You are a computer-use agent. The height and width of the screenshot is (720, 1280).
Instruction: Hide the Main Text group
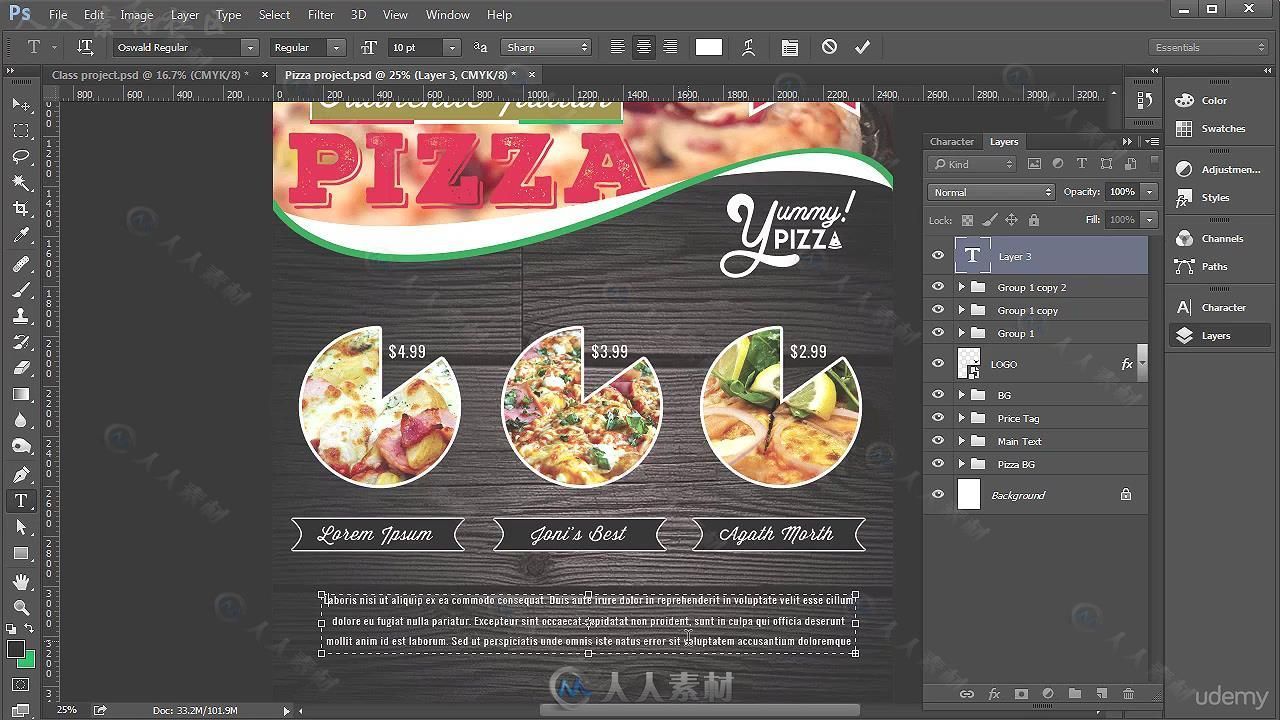938,441
